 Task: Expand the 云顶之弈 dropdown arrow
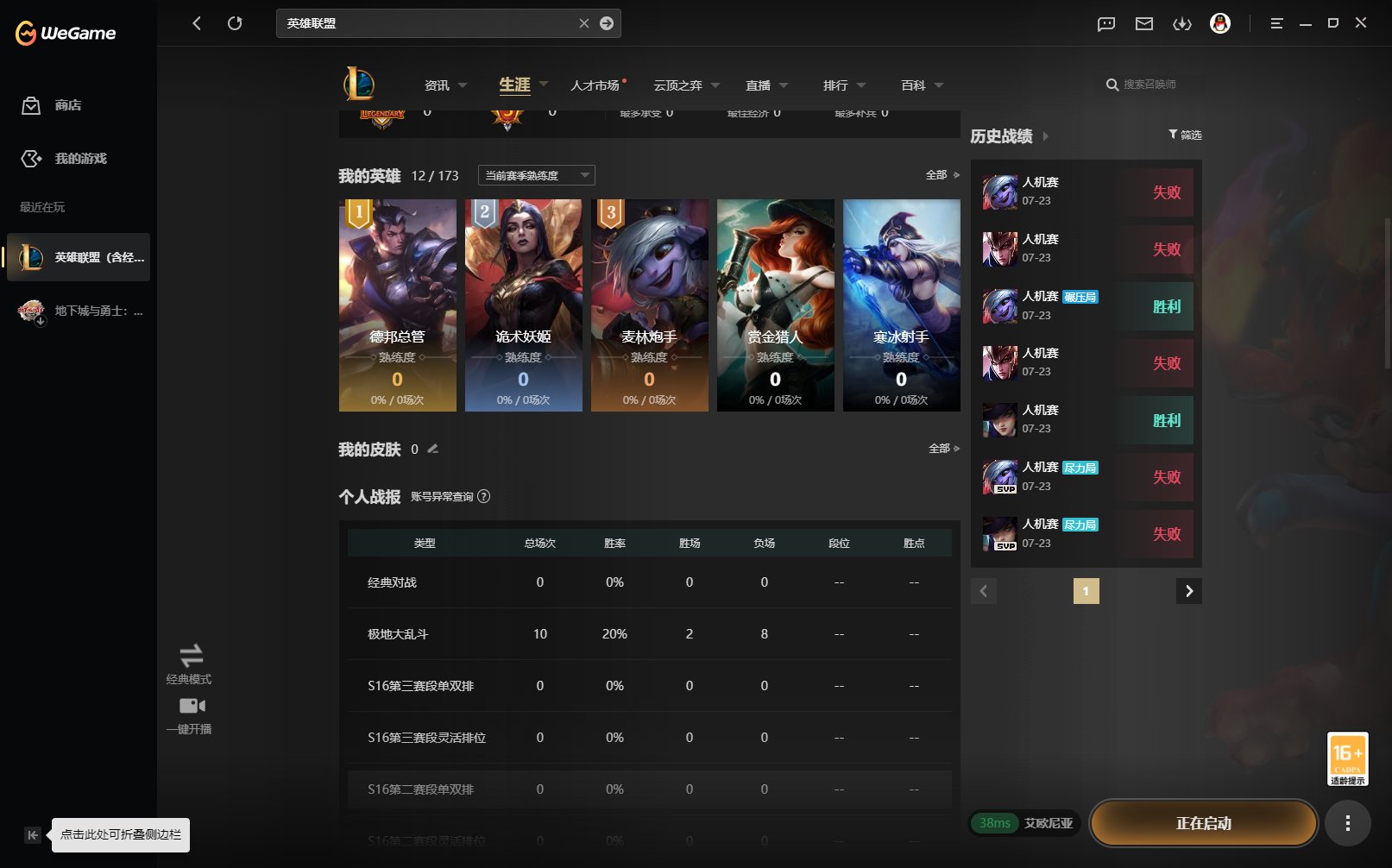pyautogui.click(x=715, y=85)
